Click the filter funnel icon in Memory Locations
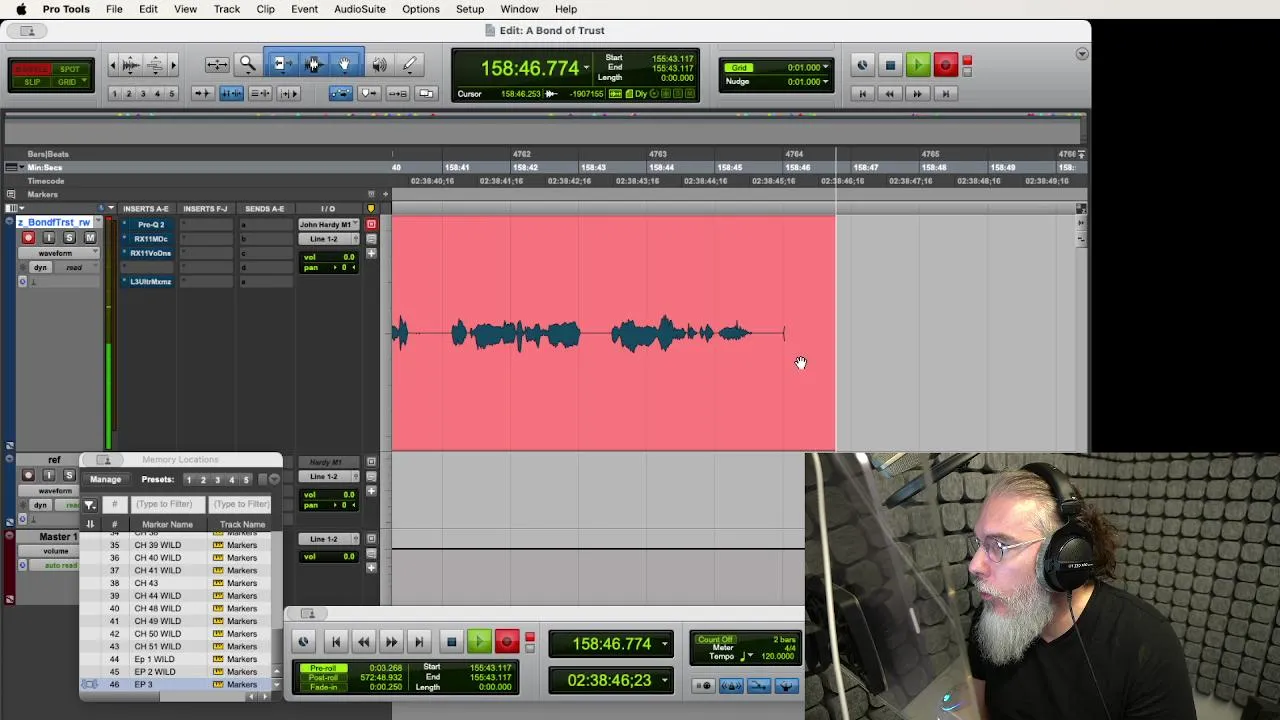The width and height of the screenshot is (1280, 720). point(90,504)
